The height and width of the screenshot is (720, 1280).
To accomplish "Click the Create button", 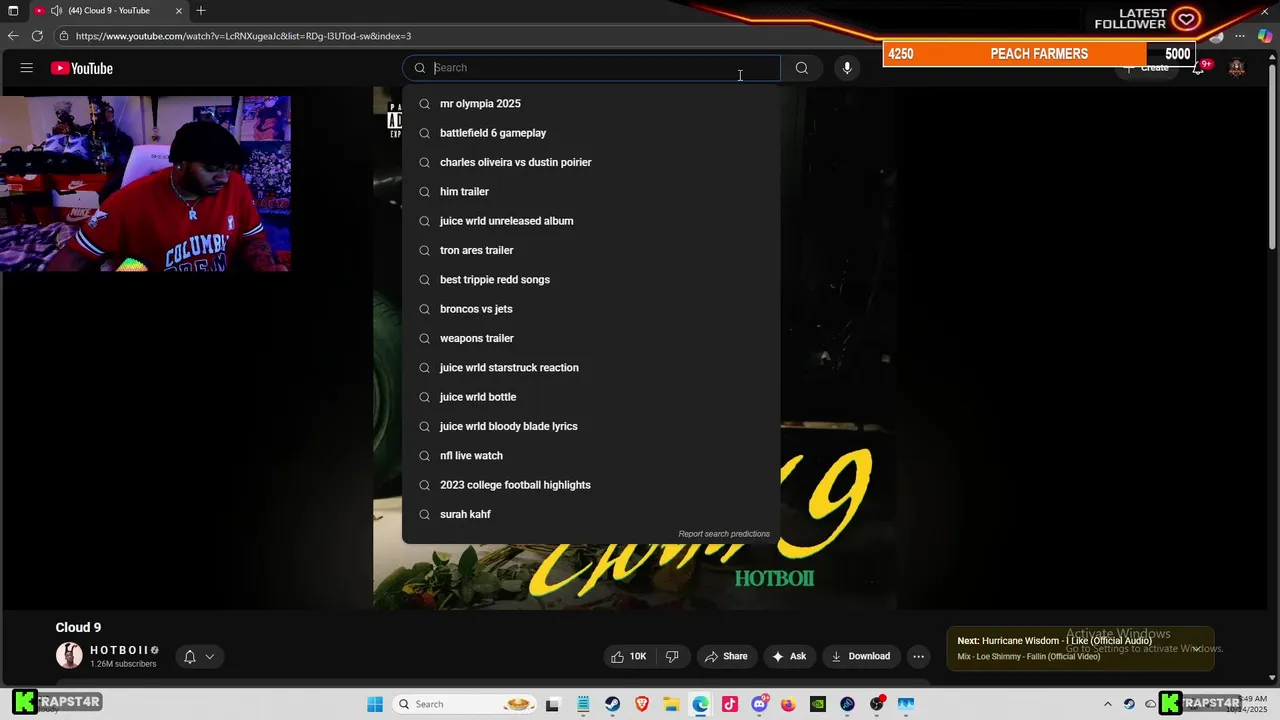I will click(1146, 68).
